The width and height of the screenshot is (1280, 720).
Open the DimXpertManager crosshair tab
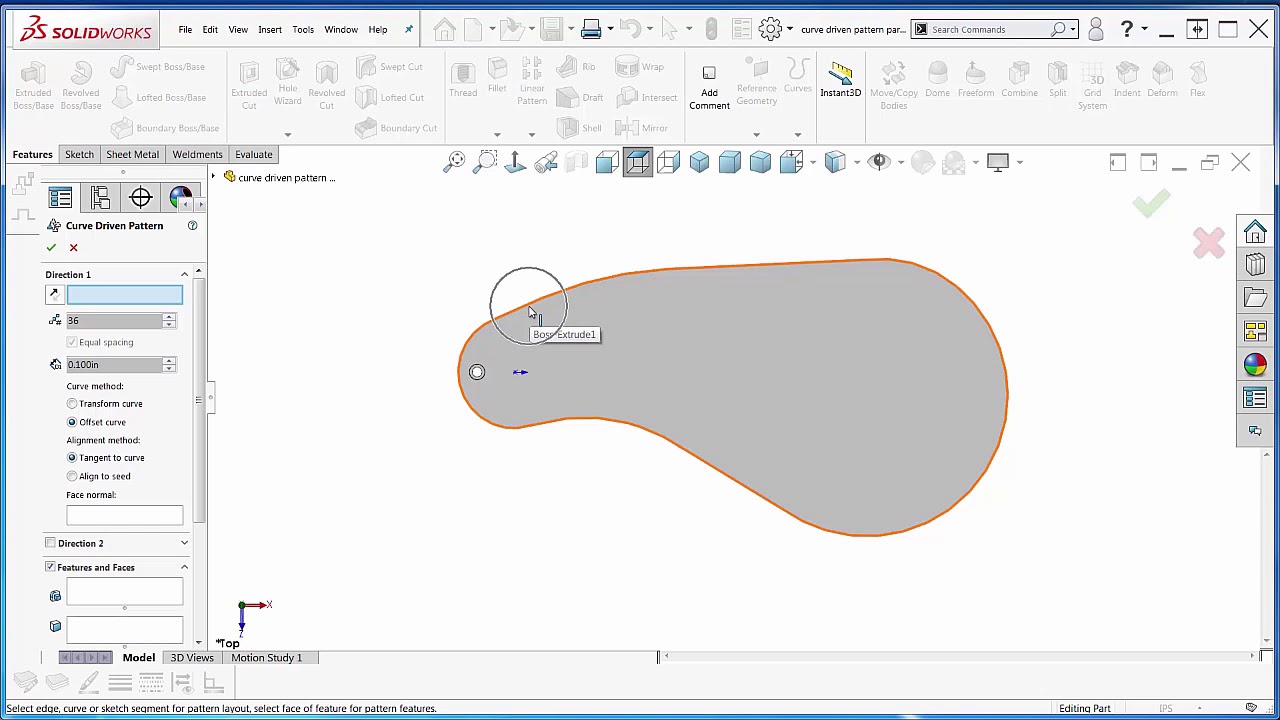pyautogui.click(x=140, y=198)
